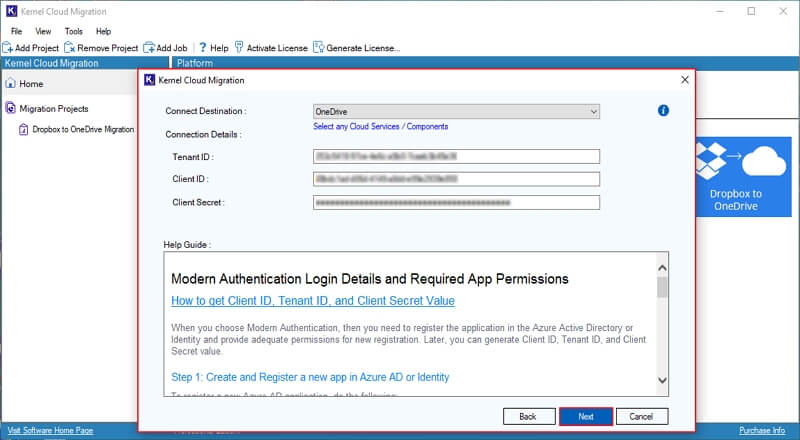Open Visit Software Home Page link

[51, 430]
